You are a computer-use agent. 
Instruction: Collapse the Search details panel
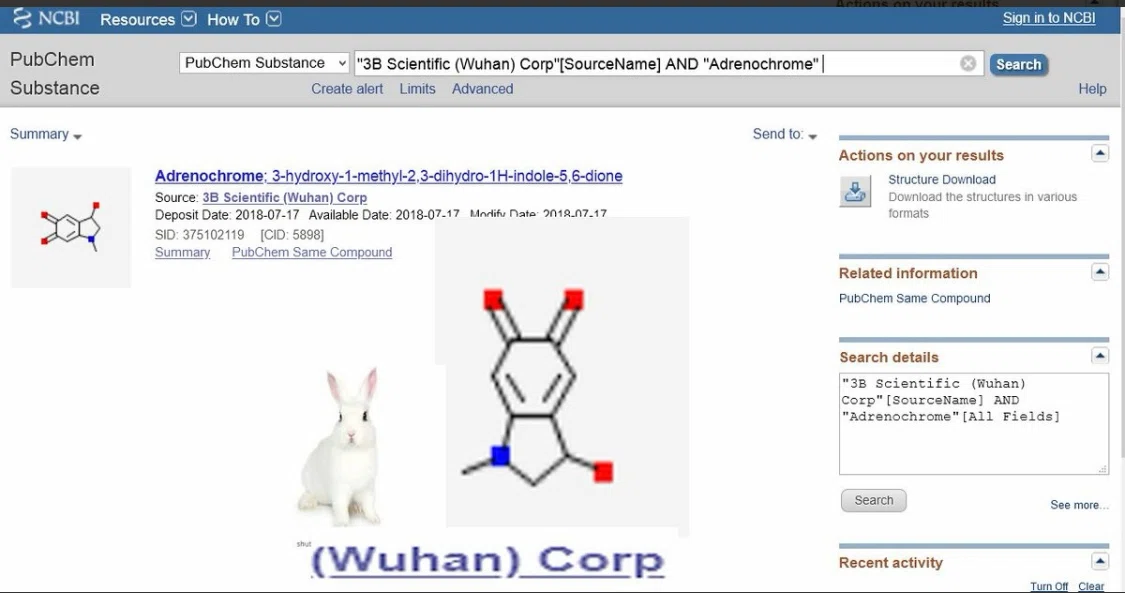pyautogui.click(x=1099, y=355)
